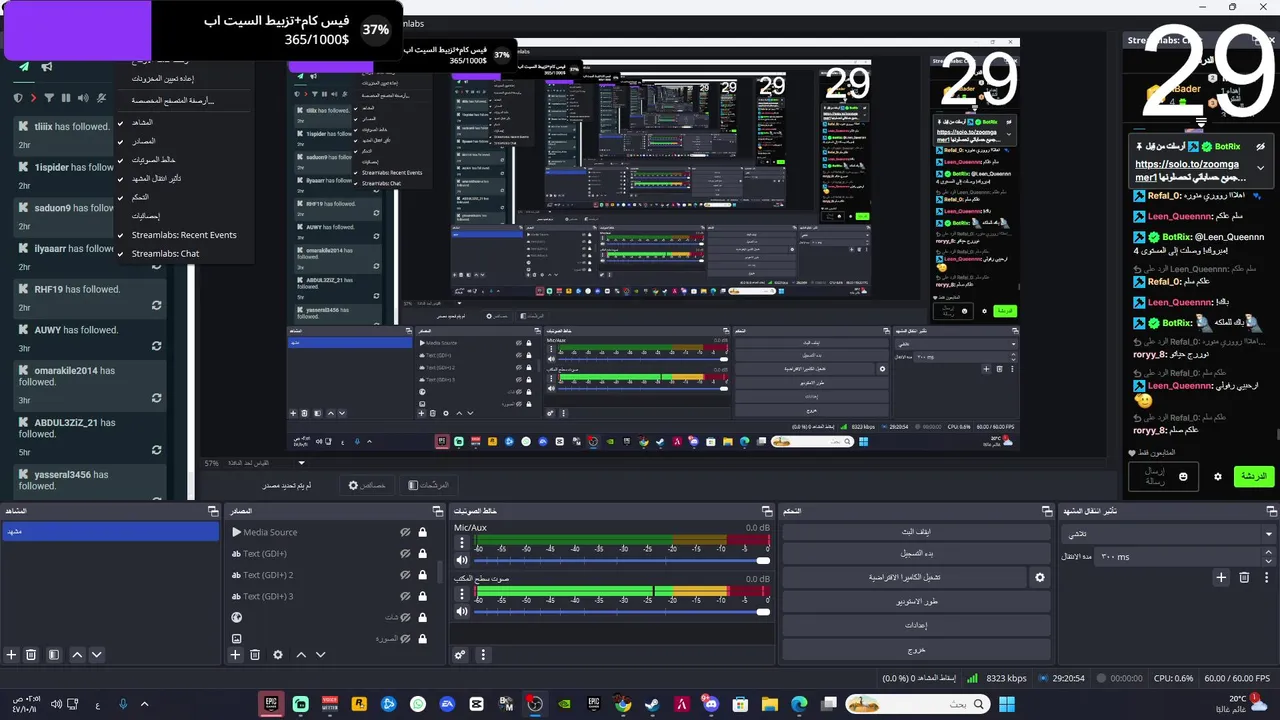The image size is (1280, 720).
Task: Click the red skip alert arrow
Action: [33, 98]
